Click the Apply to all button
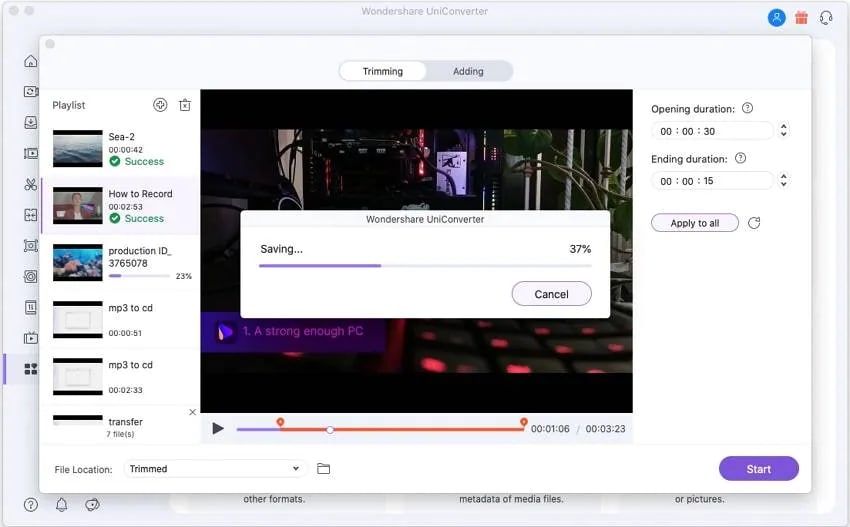This screenshot has height=527, width=850. pyautogui.click(x=694, y=223)
